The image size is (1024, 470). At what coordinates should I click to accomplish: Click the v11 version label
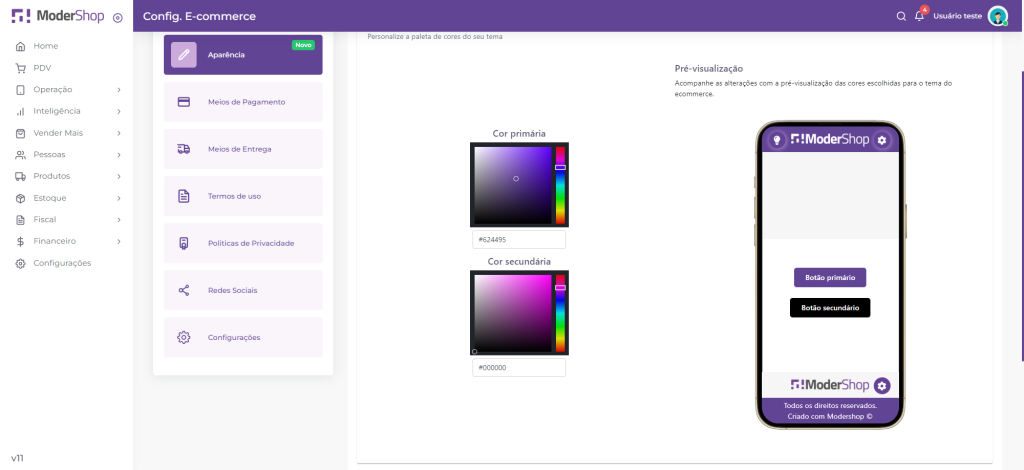pyautogui.click(x=18, y=458)
